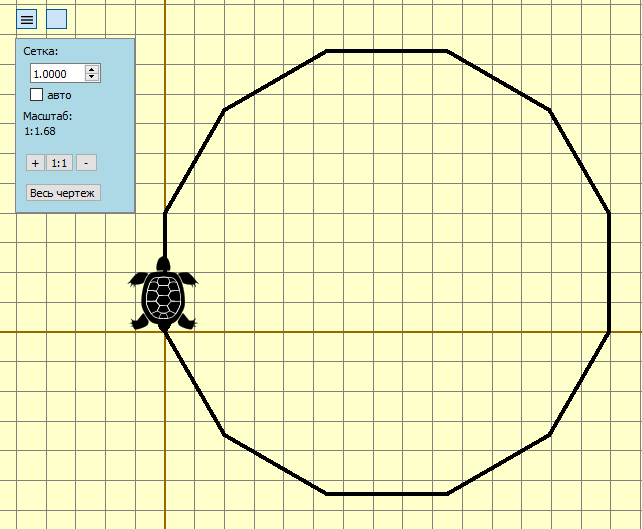Click the bottom horizontal edge of the polygon
The width and height of the screenshot is (642, 529).
point(386,494)
